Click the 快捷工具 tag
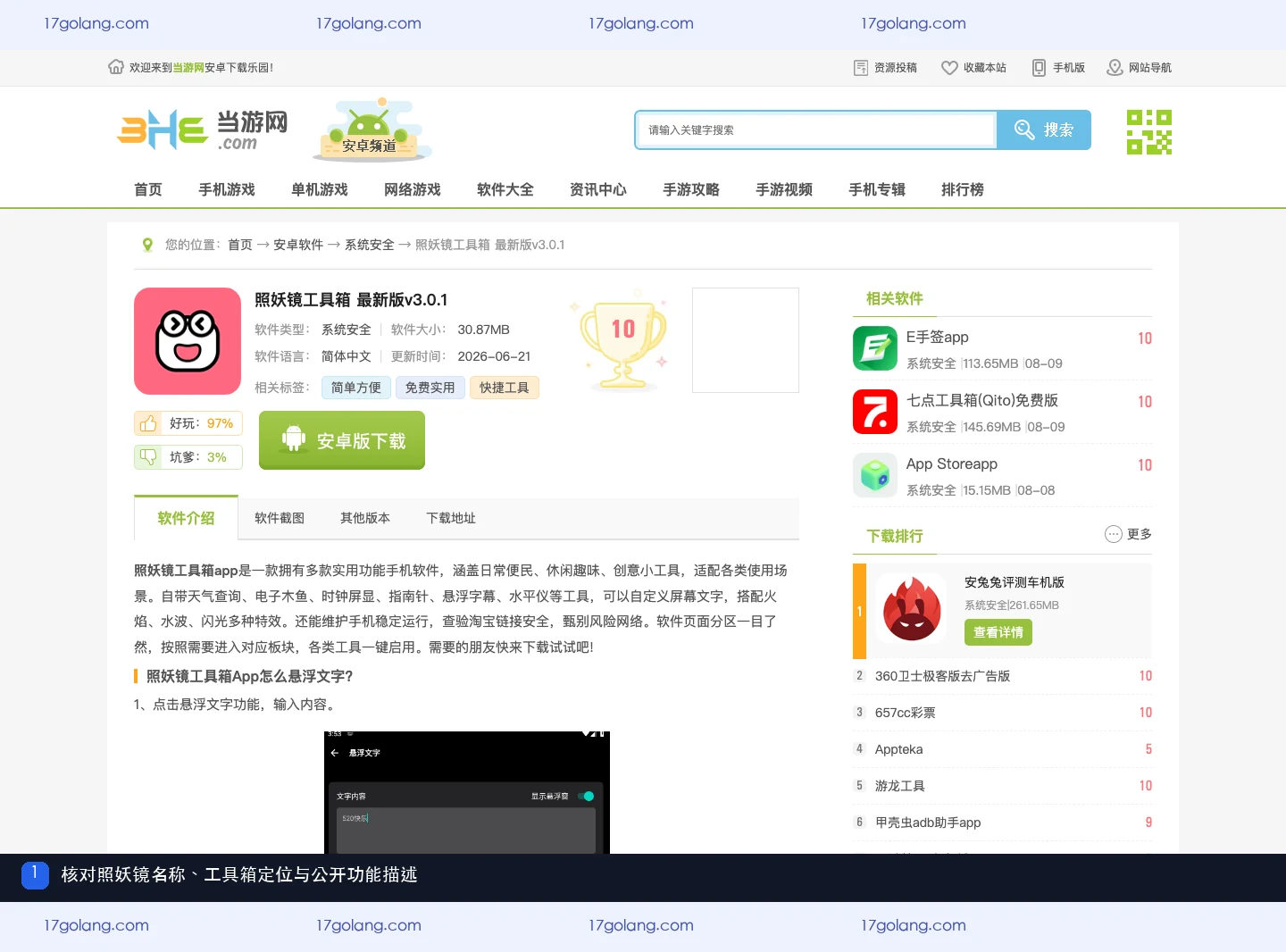Viewport: 1286px width, 952px height. (x=505, y=388)
